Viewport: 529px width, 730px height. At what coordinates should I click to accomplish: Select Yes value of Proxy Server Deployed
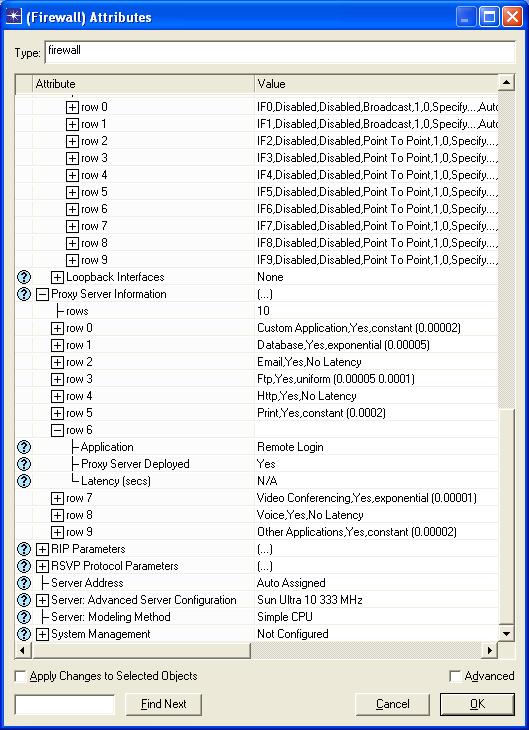coord(376,464)
